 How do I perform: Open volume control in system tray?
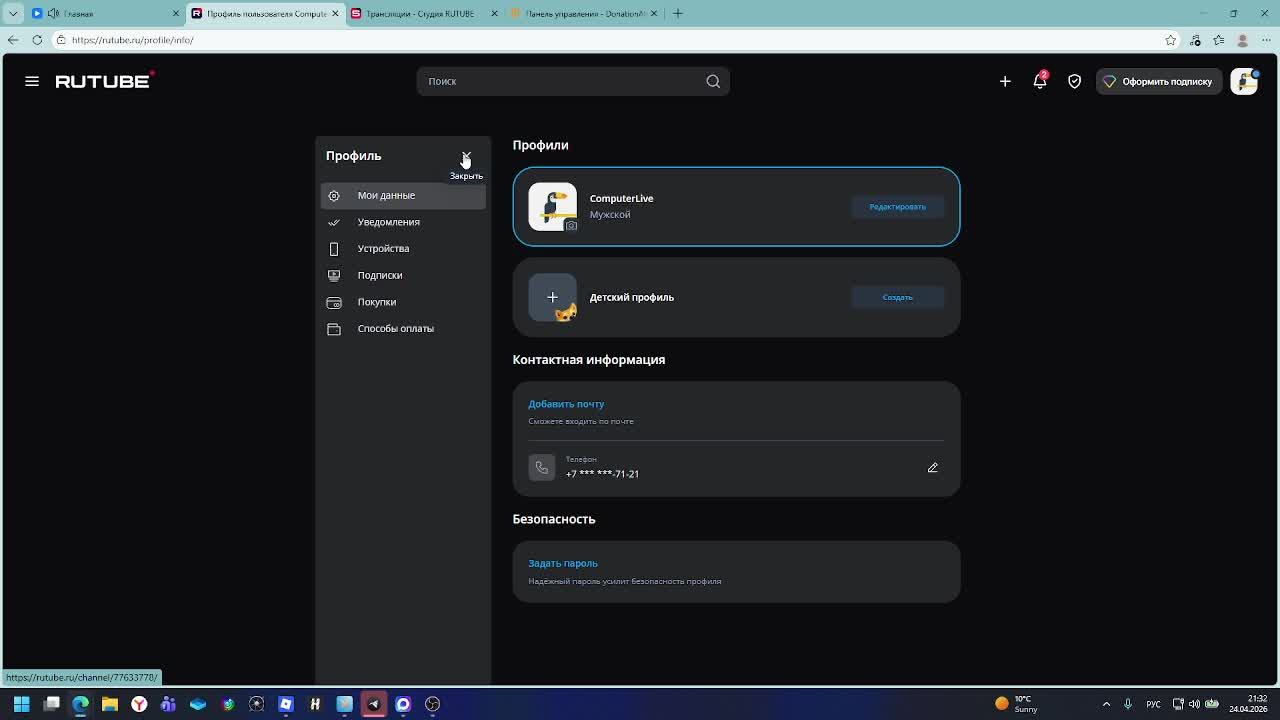tap(1194, 704)
